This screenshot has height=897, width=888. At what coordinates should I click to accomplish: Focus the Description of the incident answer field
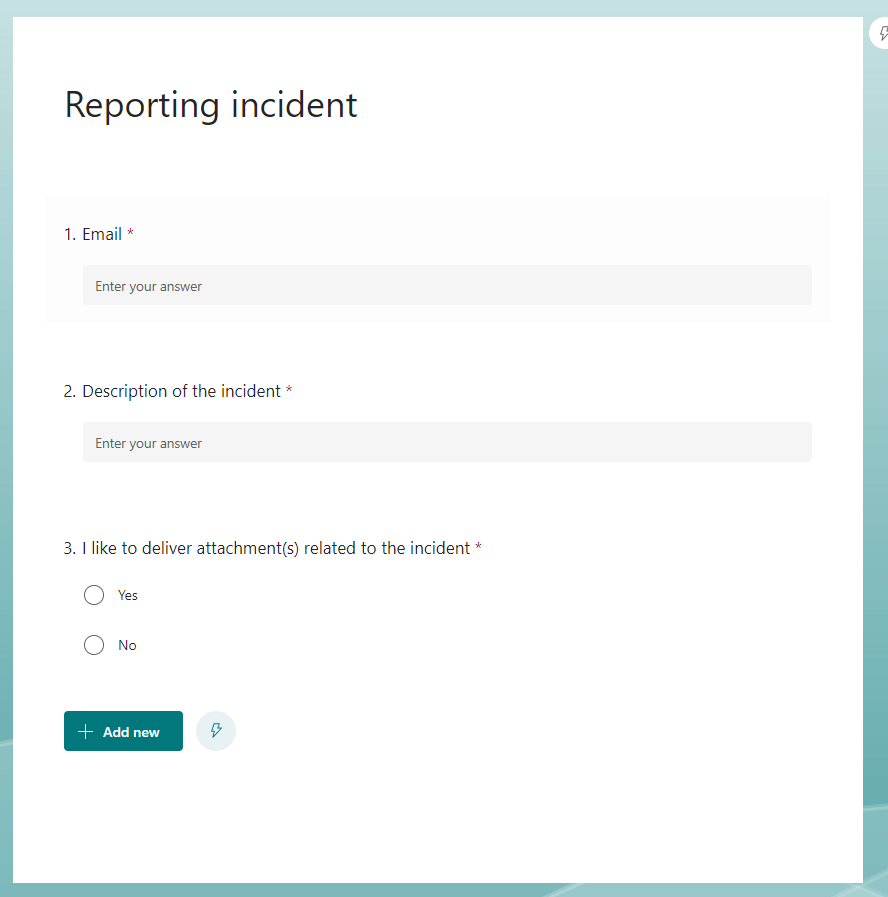tap(447, 443)
